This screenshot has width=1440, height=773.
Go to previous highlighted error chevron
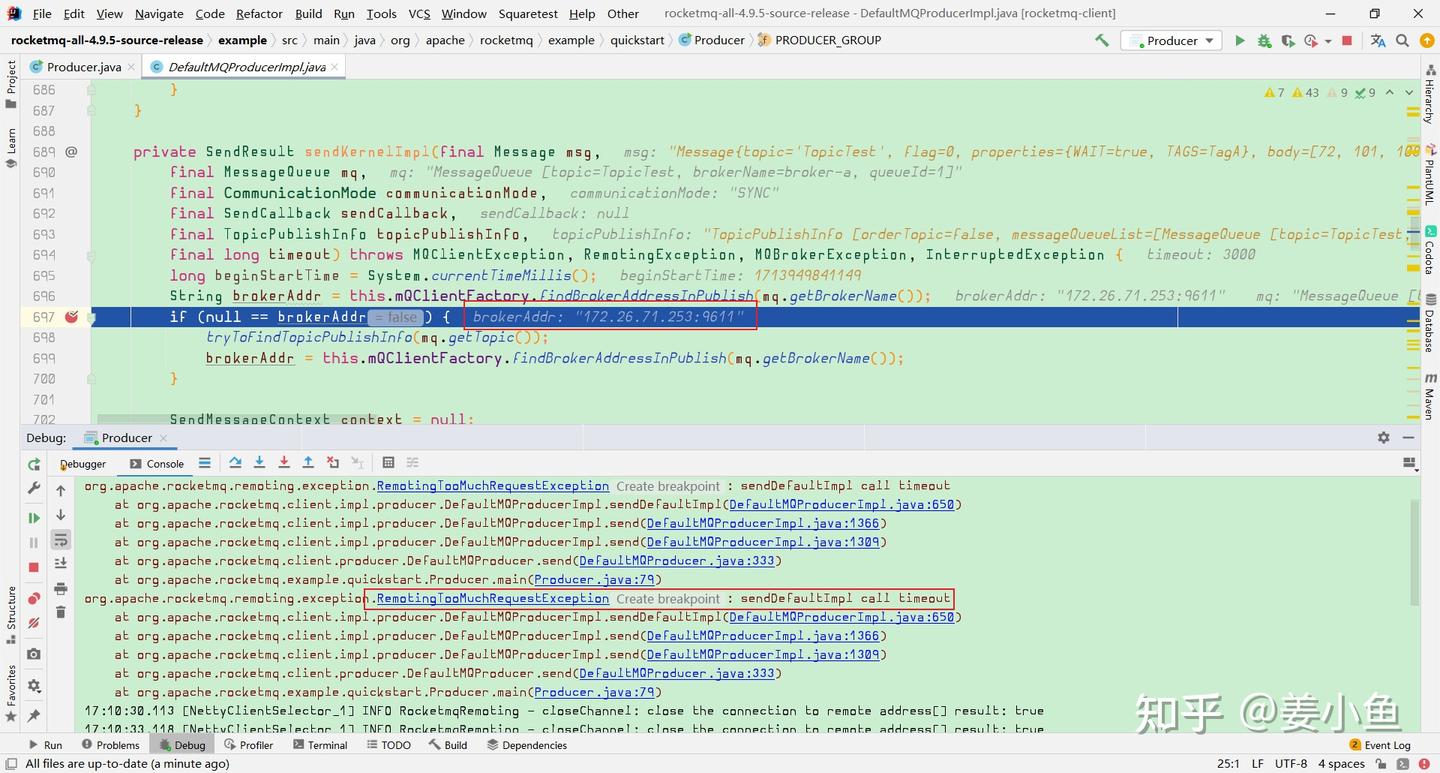click(x=1389, y=92)
